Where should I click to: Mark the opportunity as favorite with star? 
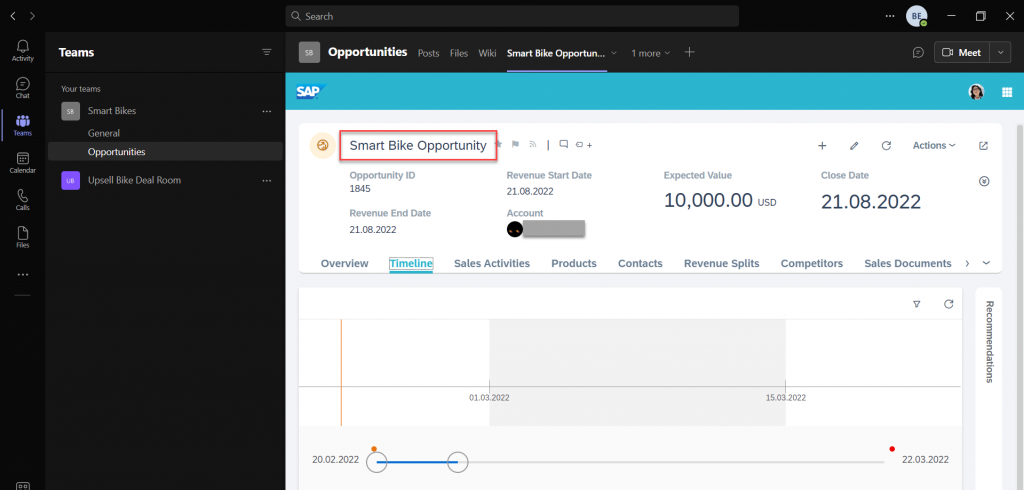coord(498,144)
